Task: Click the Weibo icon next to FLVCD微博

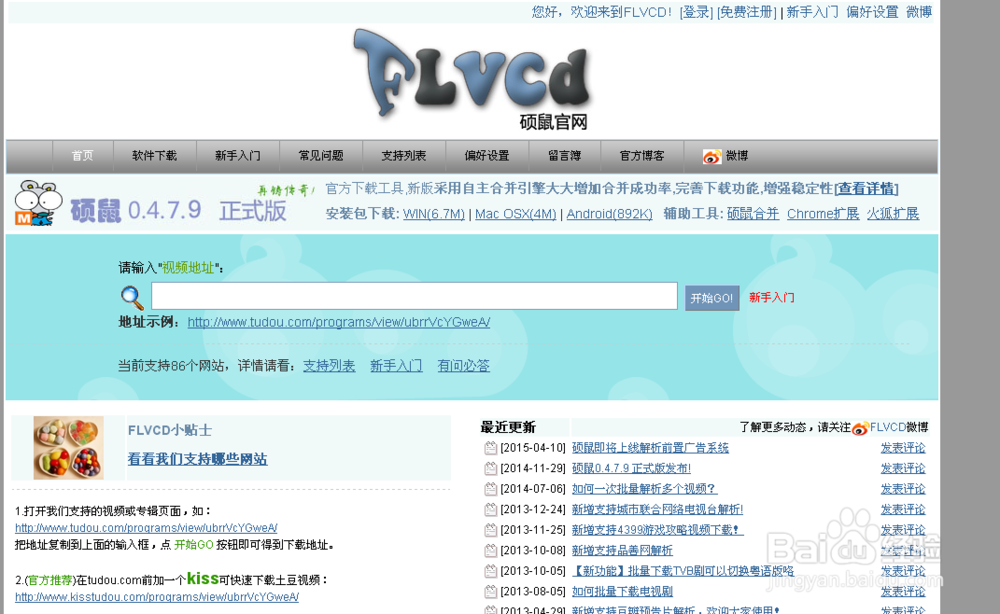Action: pyautogui.click(x=860, y=428)
